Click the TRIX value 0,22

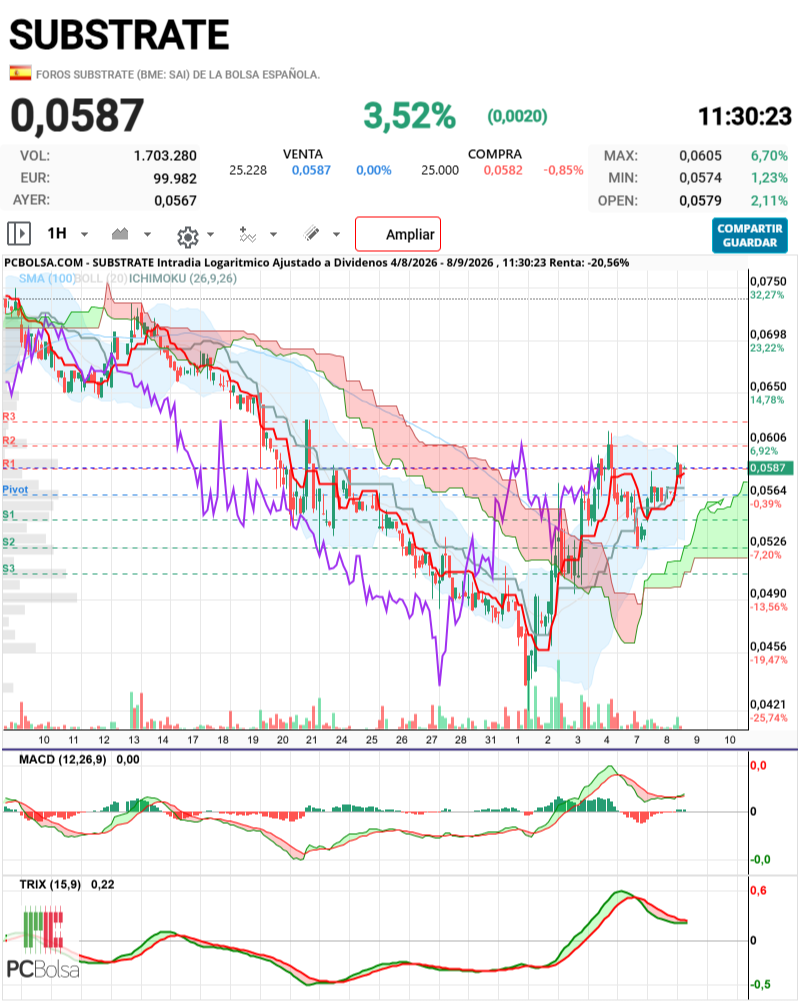pyautogui.click(x=103, y=884)
